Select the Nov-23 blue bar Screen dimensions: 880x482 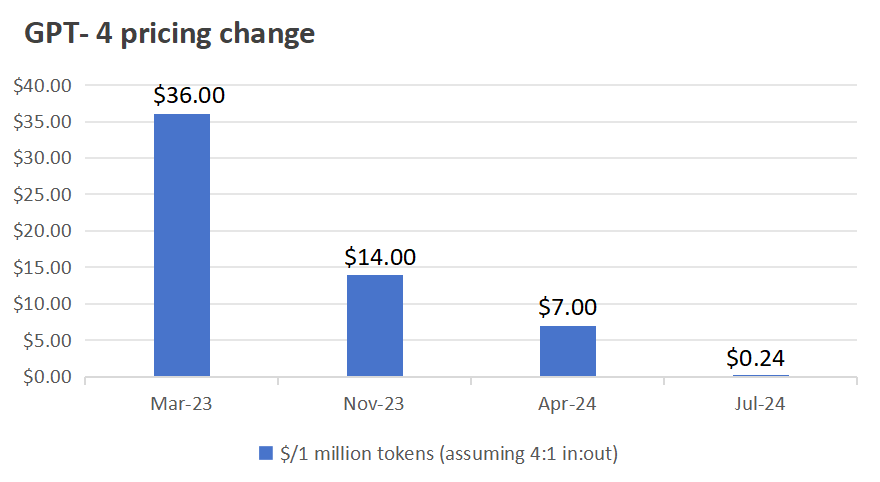tap(375, 325)
